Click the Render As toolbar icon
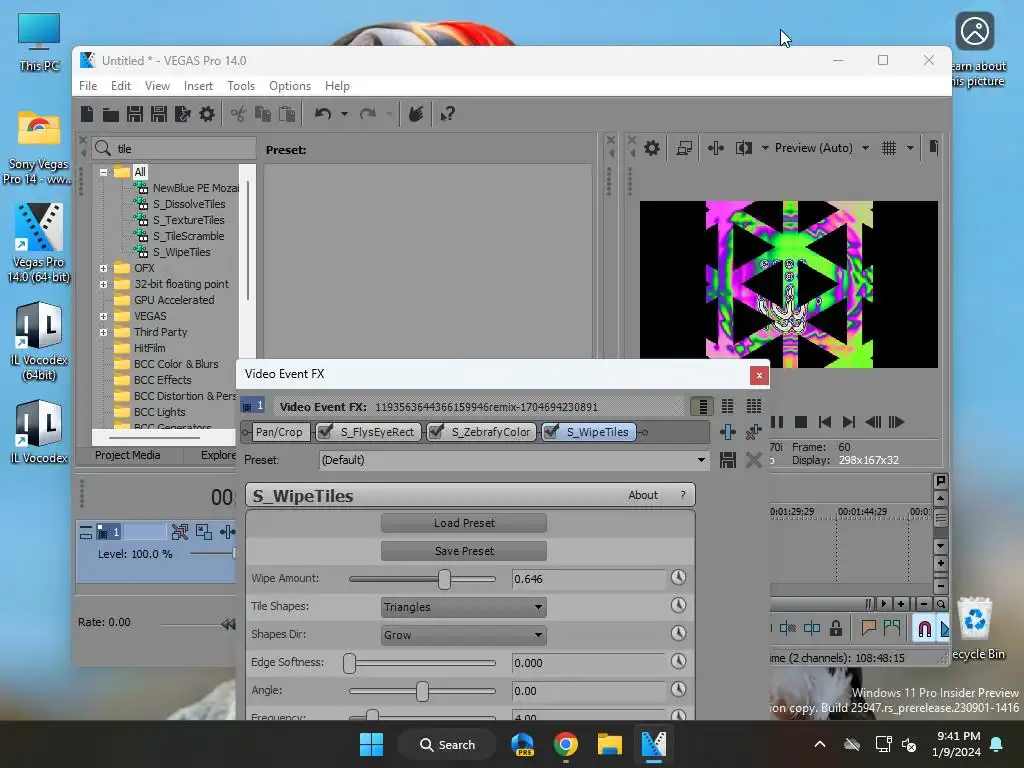 (183, 114)
